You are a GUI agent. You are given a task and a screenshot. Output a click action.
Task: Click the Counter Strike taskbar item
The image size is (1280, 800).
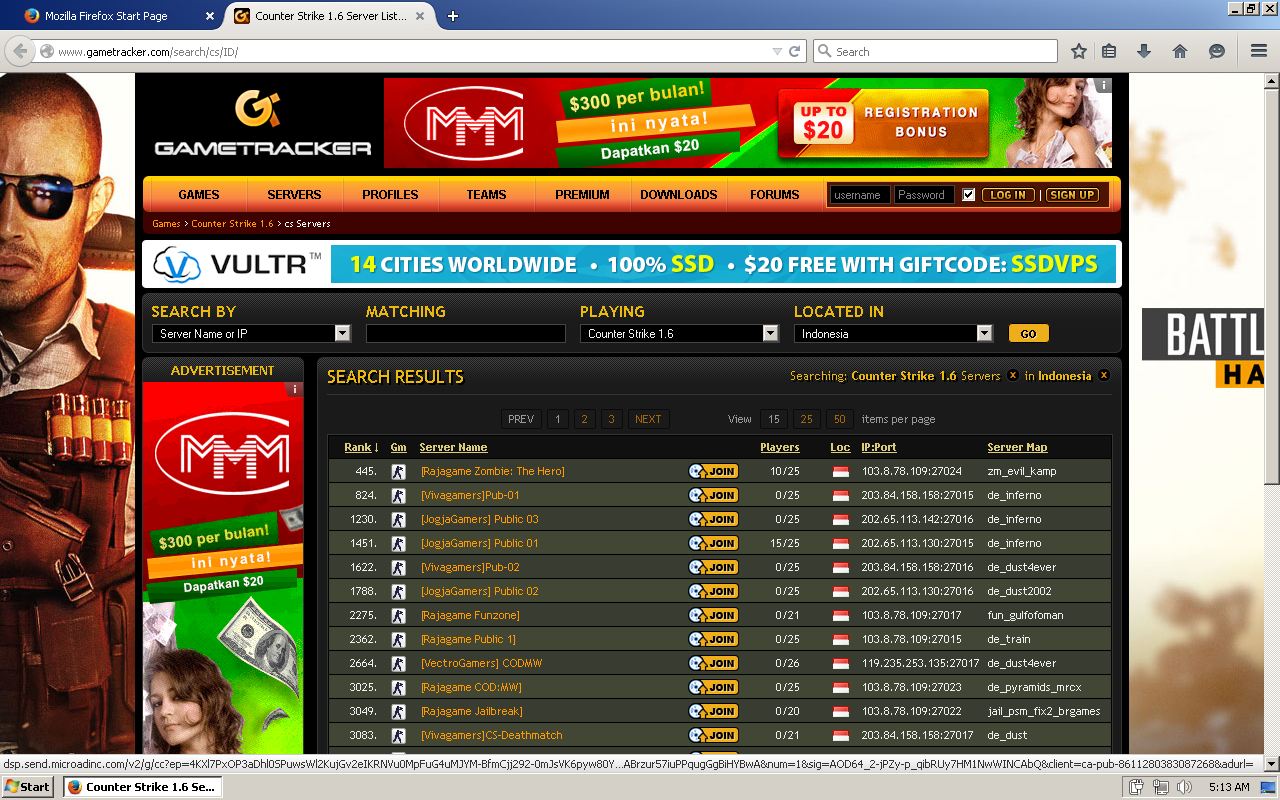[x=142, y=787]
